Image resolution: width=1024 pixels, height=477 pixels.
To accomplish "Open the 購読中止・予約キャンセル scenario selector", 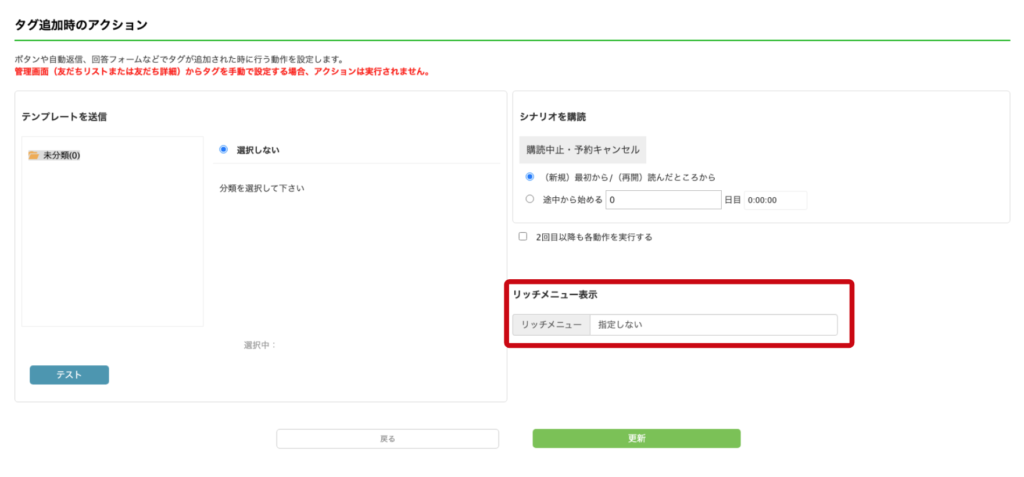I will coord(583,150).
